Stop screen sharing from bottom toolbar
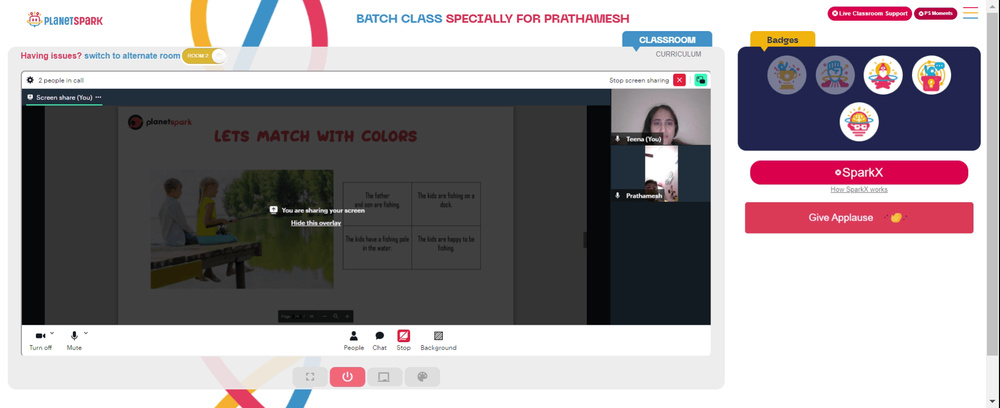This screenshot has height=408, width=1000. (x=404, y=340)
